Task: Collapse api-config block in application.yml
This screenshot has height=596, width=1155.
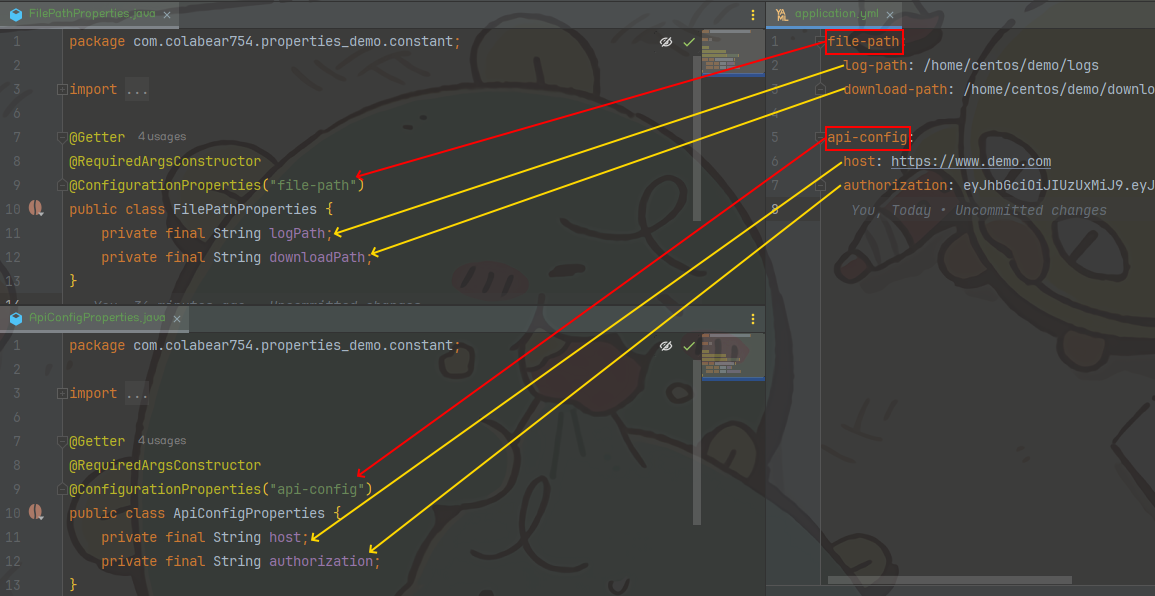Action: pos(820,136)
